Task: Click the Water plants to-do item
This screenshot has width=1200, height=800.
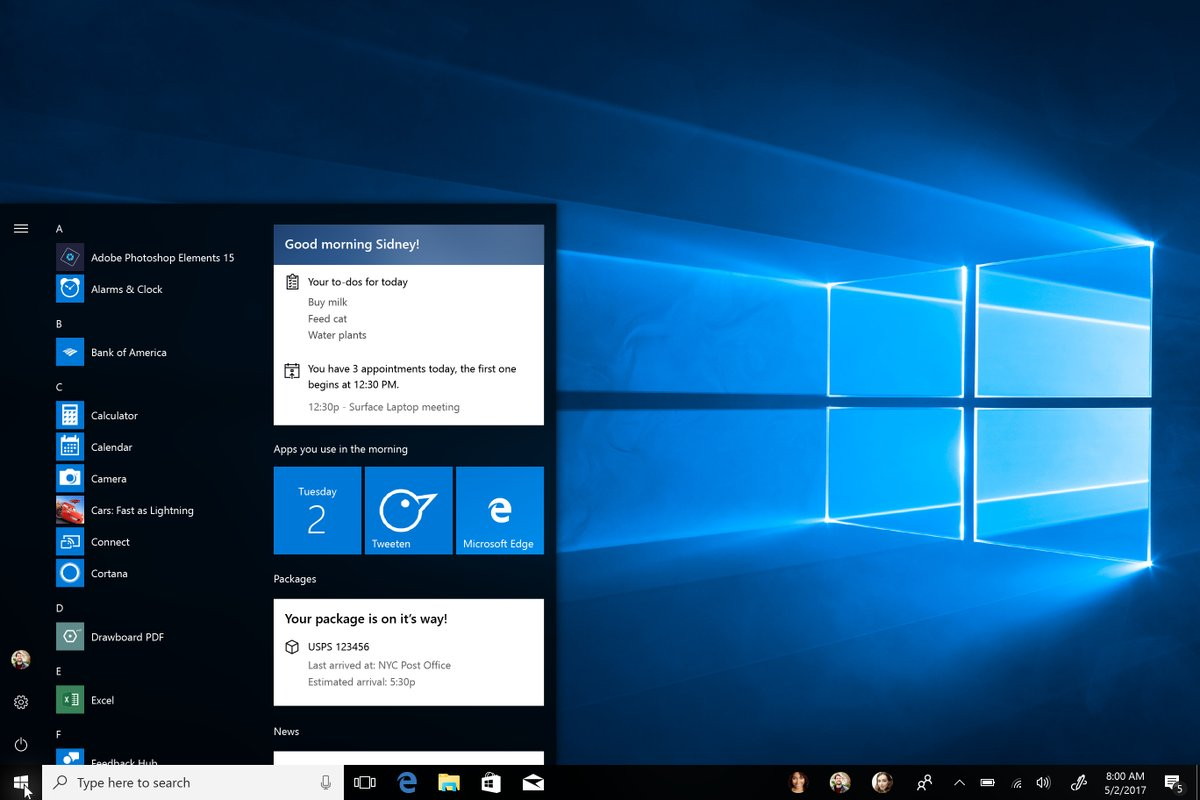Action: pyautogui.click(x=337, y=335)
